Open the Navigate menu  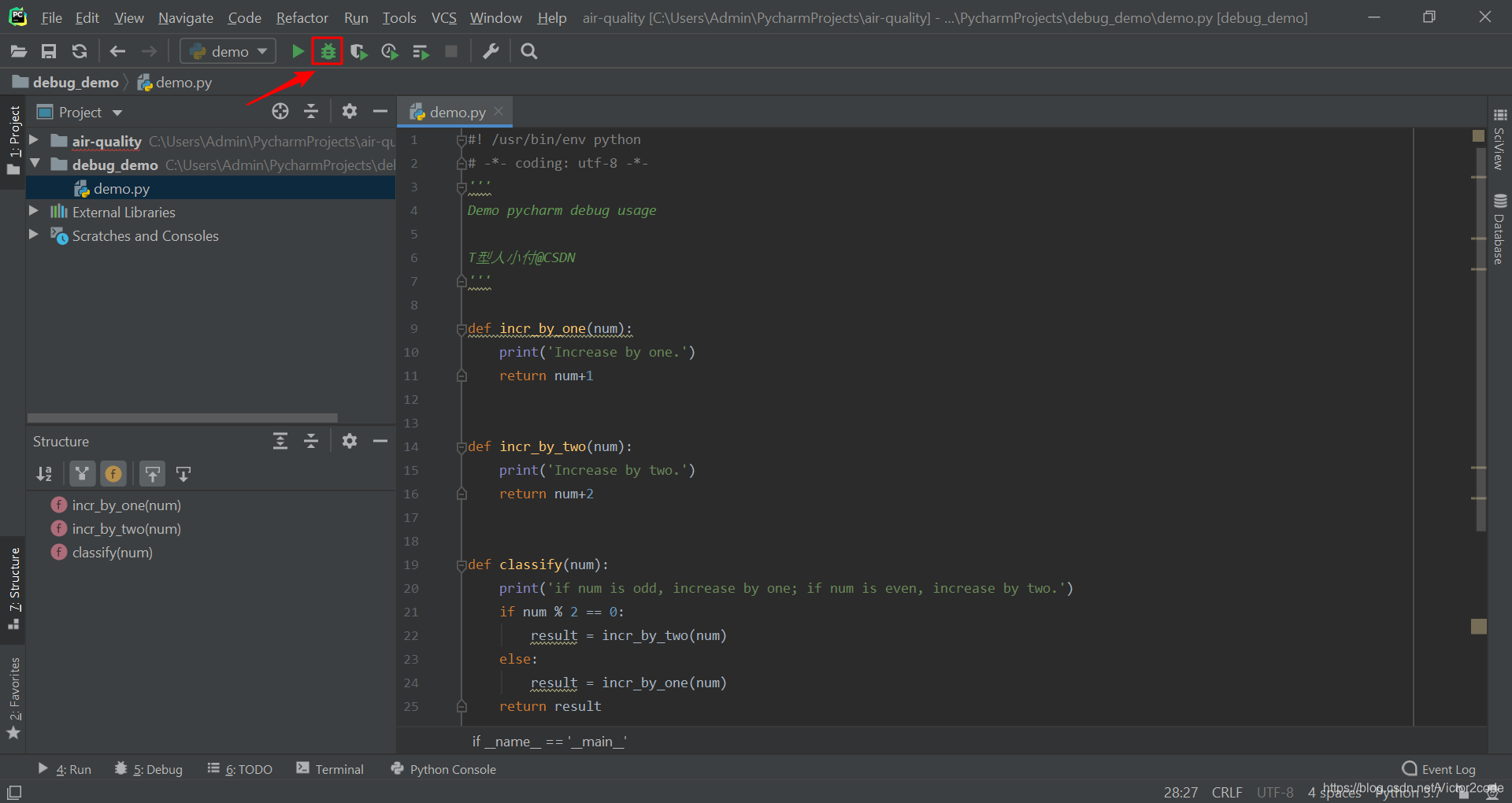[x=186, y=17]
